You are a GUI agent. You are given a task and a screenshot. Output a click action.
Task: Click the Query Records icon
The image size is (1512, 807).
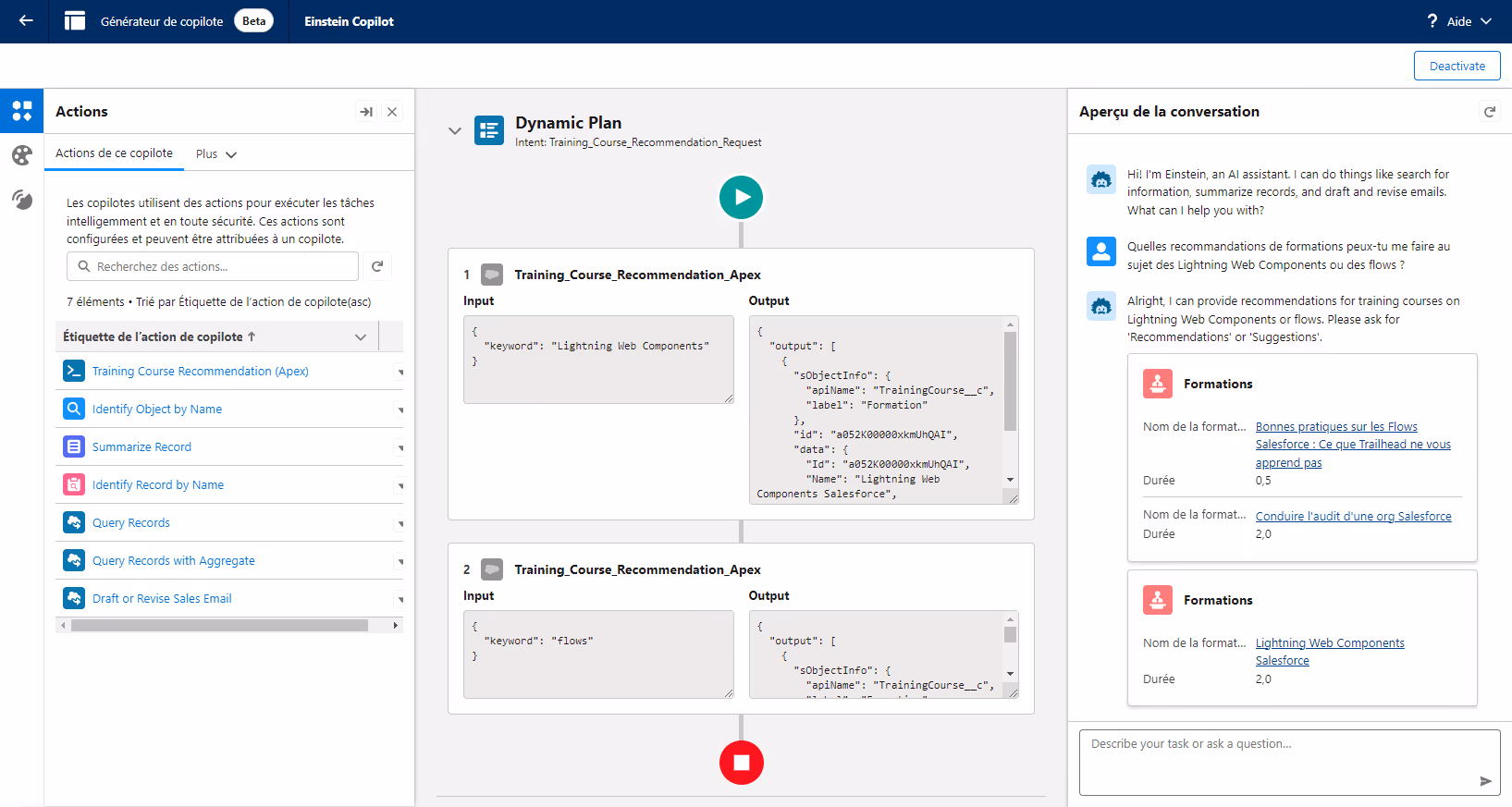click(74, 522)
